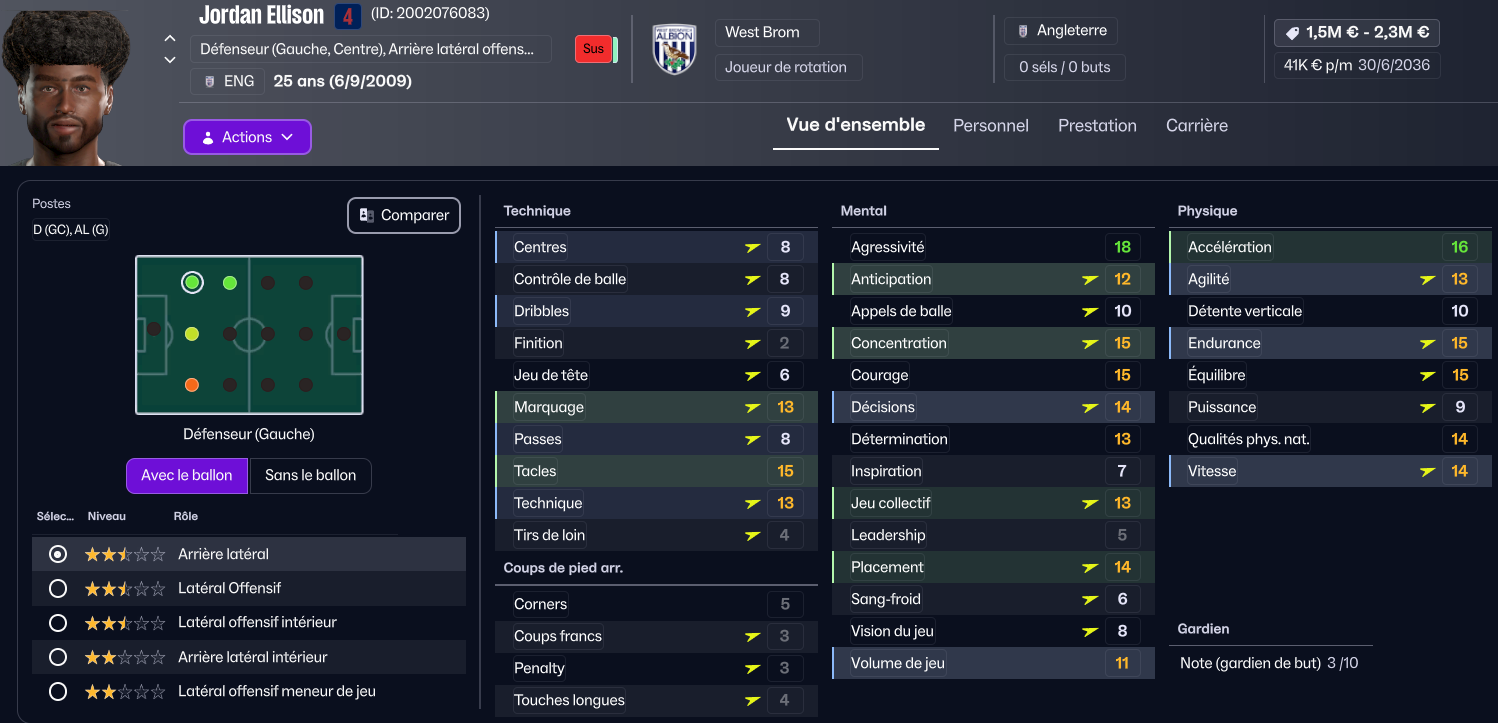Select the Latéral Offensif role radio button
Viewport: 1498px width, 723px height.
pyautogui.click(x=58, y=588)
